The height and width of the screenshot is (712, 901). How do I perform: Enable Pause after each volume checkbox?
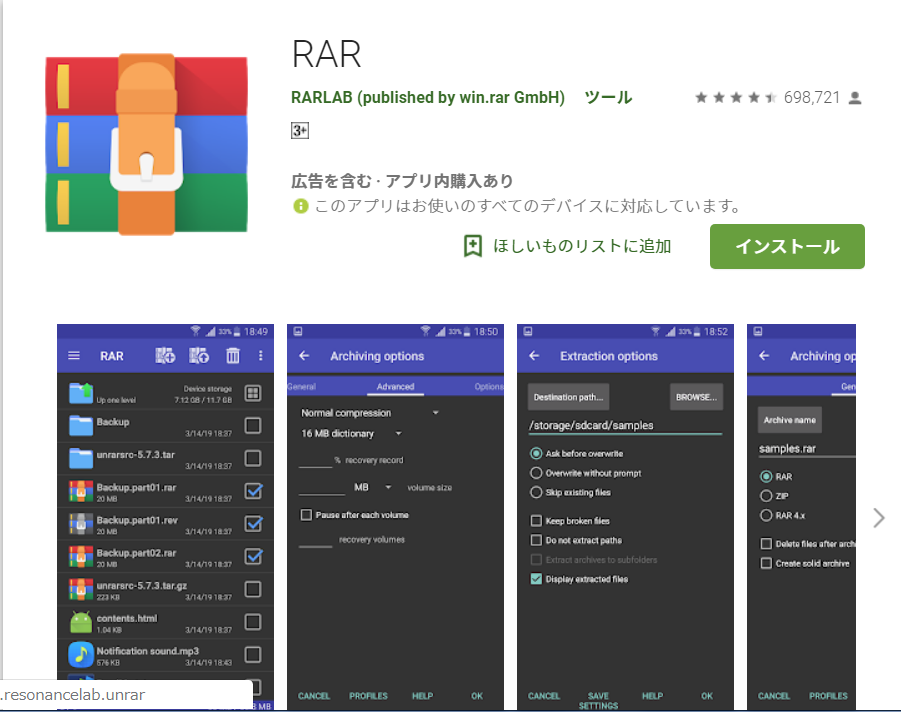306,515
